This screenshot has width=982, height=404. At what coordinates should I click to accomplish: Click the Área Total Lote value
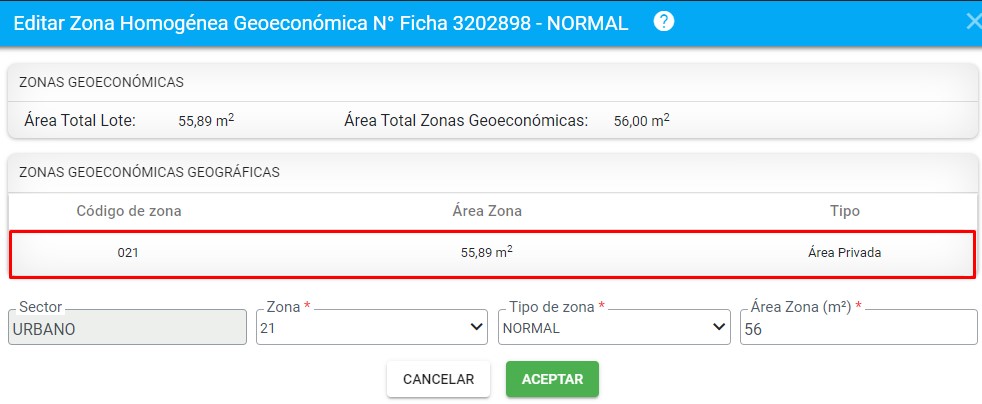click(x=206, y=121)
